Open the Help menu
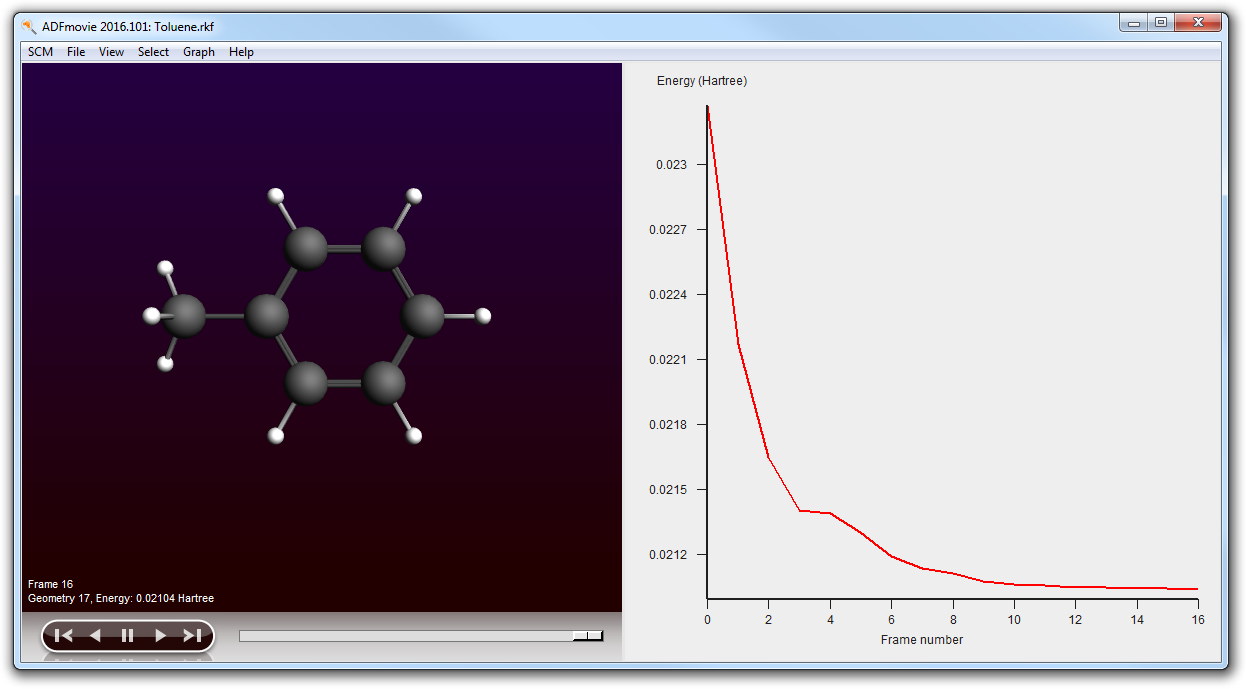 click(x=241, y=52)
